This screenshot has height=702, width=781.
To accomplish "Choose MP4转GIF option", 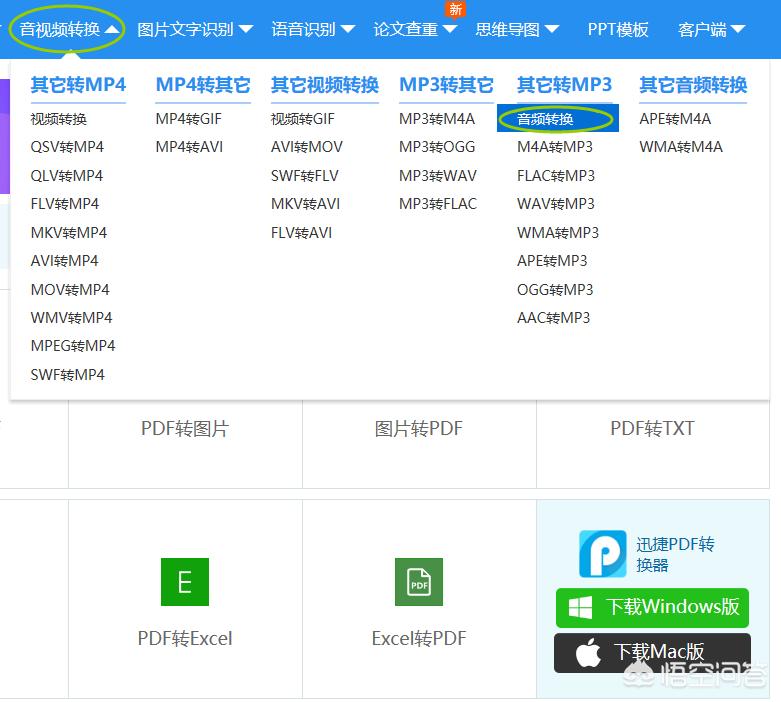I will click(x=188, y=119).
